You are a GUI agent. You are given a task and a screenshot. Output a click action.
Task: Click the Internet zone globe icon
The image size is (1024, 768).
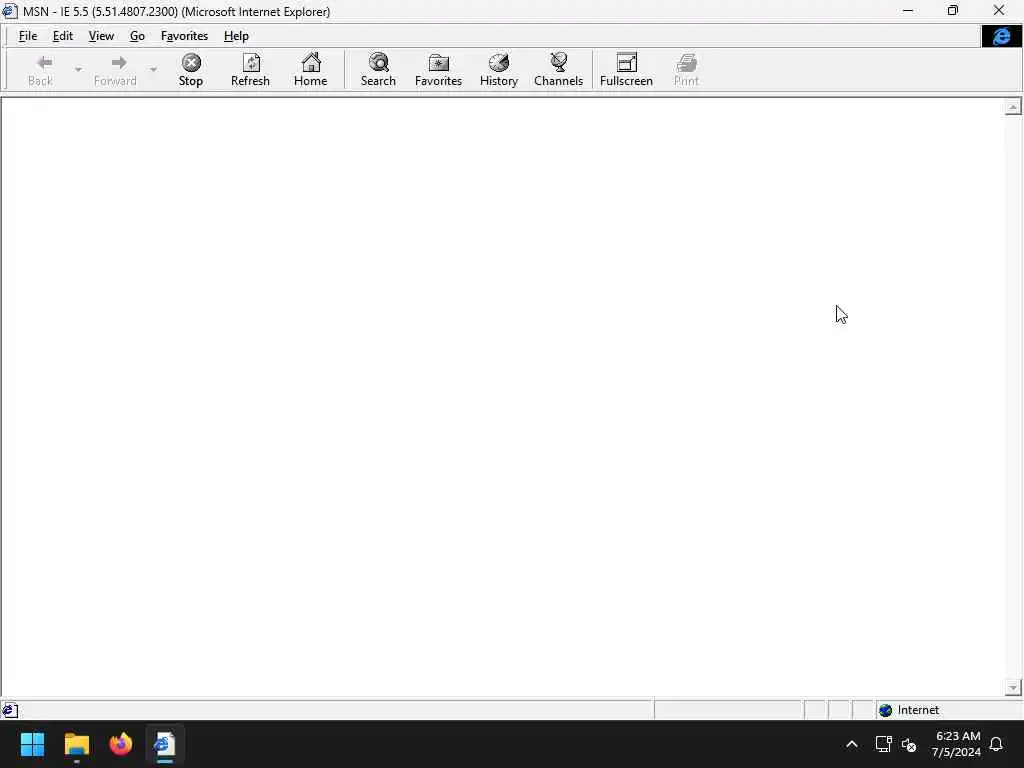(886, 711)
